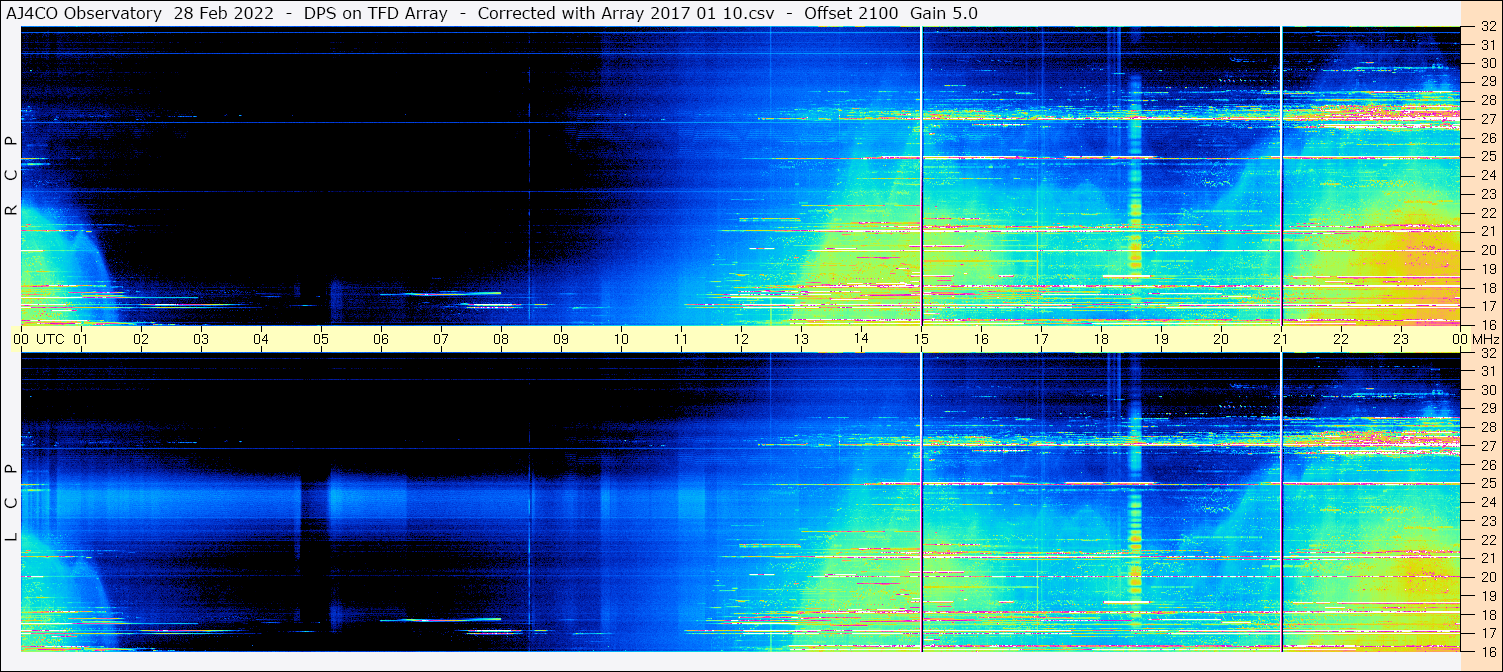Select the 12 hour label on time axis
The width and height of the screenshot is (1503, 672).
point(741,339)
